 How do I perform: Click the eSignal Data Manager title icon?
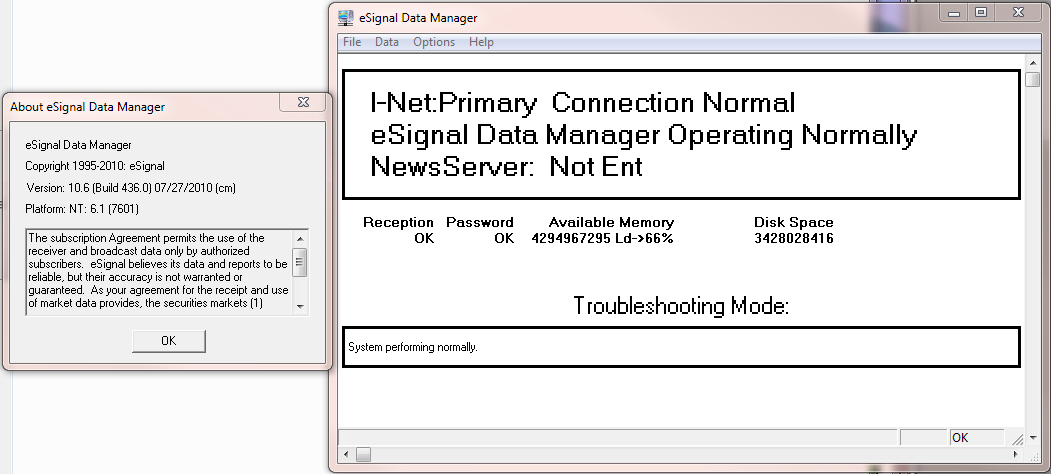point(346,17)
